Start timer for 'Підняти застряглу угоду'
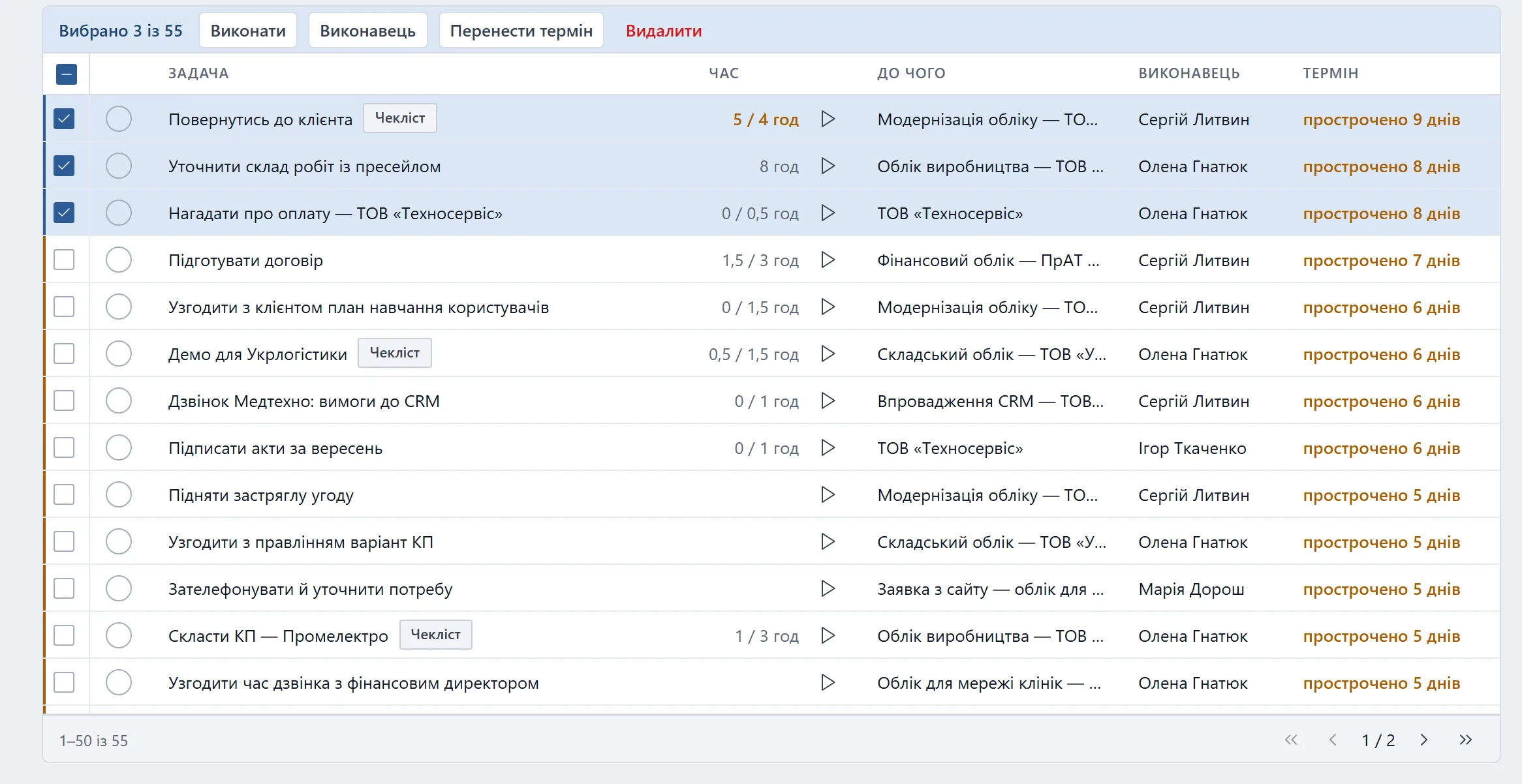The width and height of the screenshot is (1522, 784). click(828, 494)
